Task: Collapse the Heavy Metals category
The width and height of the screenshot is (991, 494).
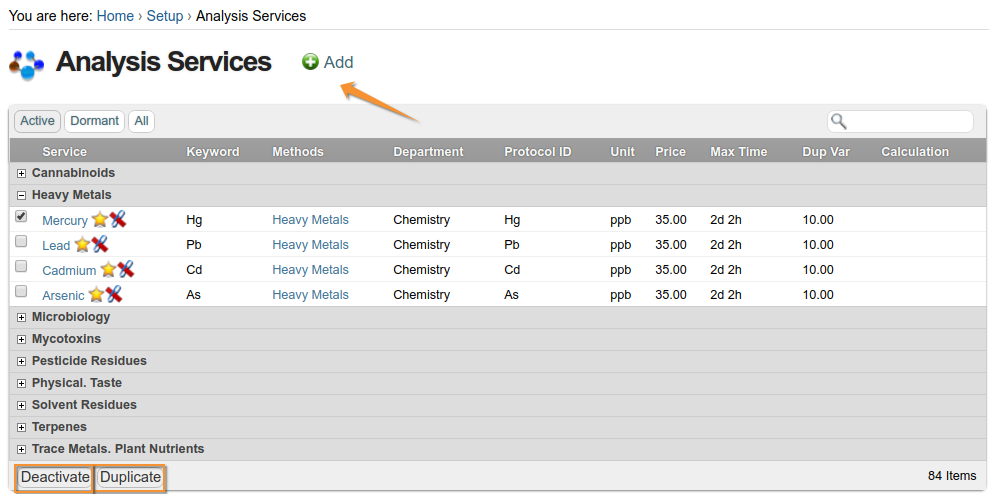Action: [21, 195]
